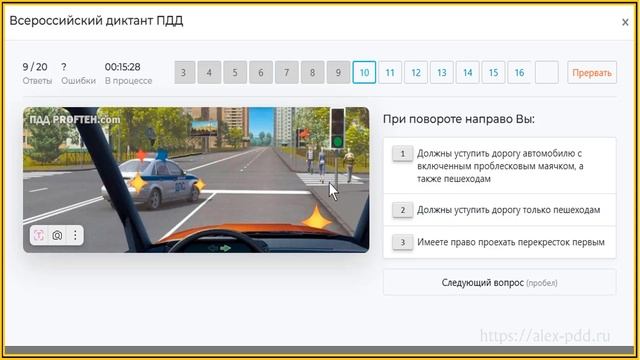Screen dimensions: 640x360
Task: Click the Прервать button to abort test
Action: [592, 72]
